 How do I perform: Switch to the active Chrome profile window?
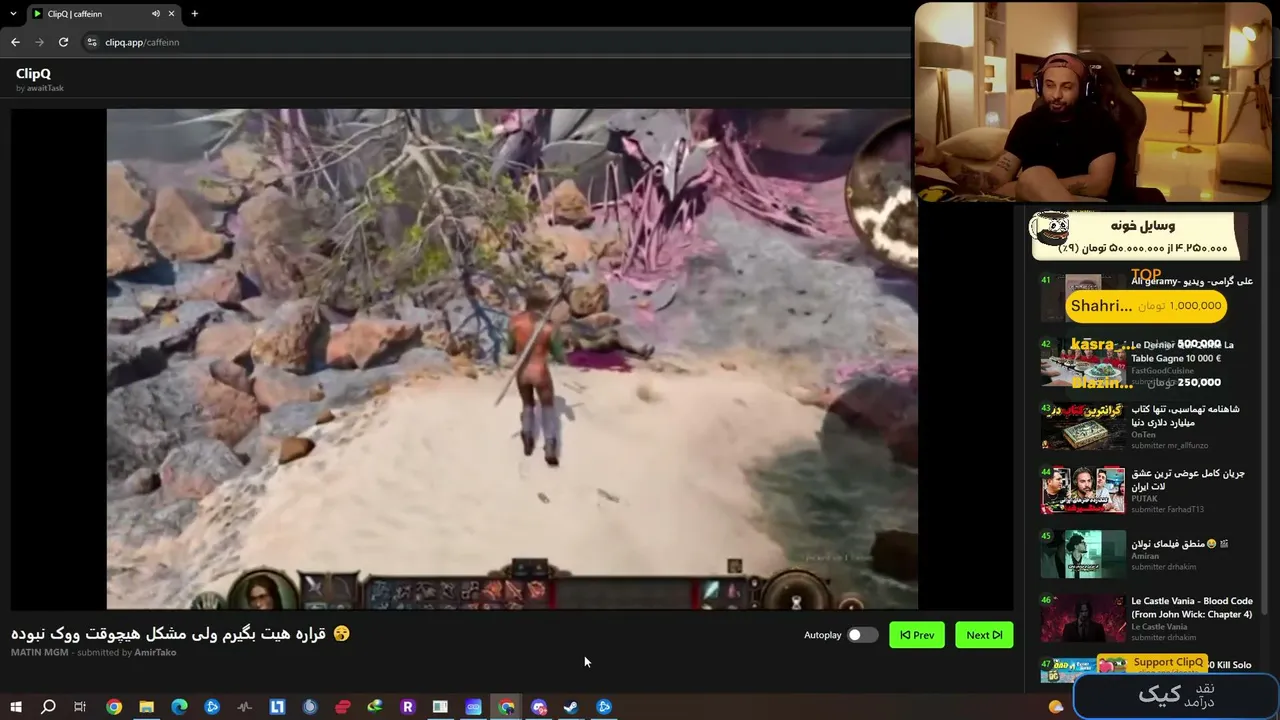pyautogui.click(x=507, y=707)
